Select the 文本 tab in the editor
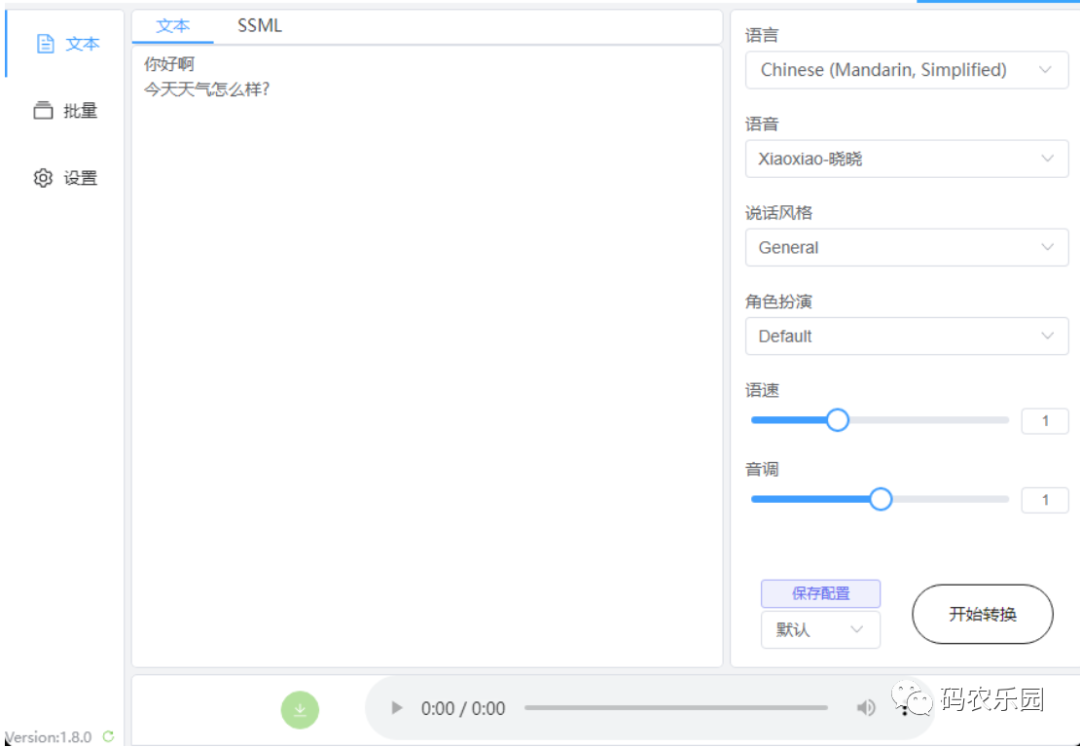Viewport: 1080px width, 747px height. tap(172, 26)
